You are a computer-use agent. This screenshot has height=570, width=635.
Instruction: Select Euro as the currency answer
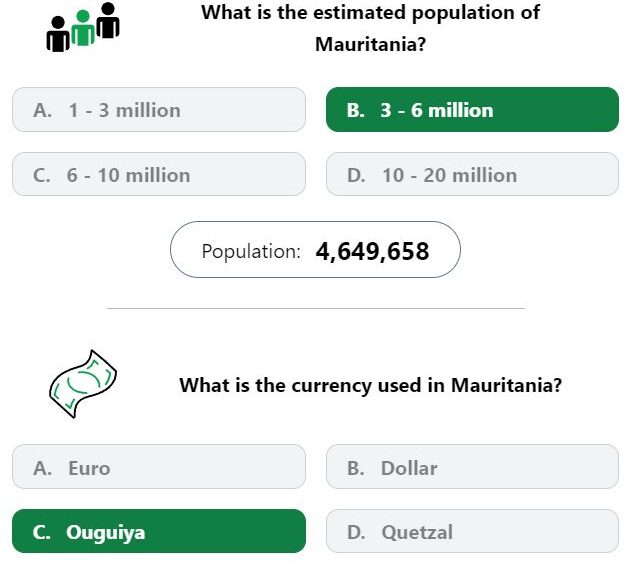coord(159,467)
